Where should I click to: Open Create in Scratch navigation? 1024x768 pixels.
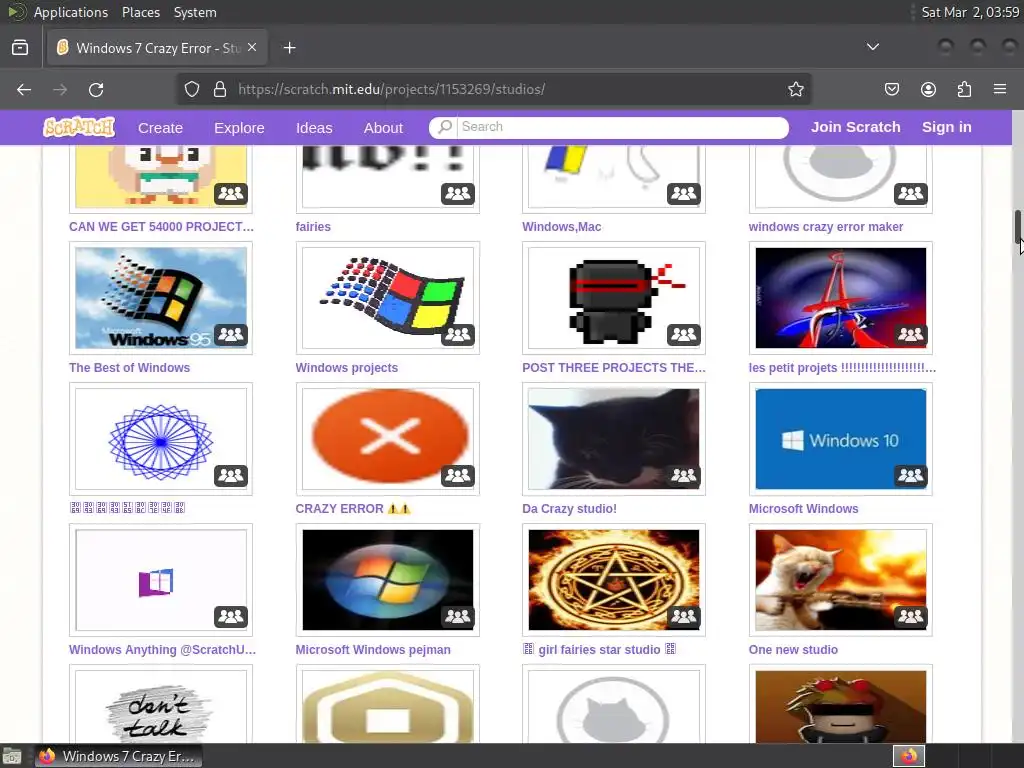[160, 127]
